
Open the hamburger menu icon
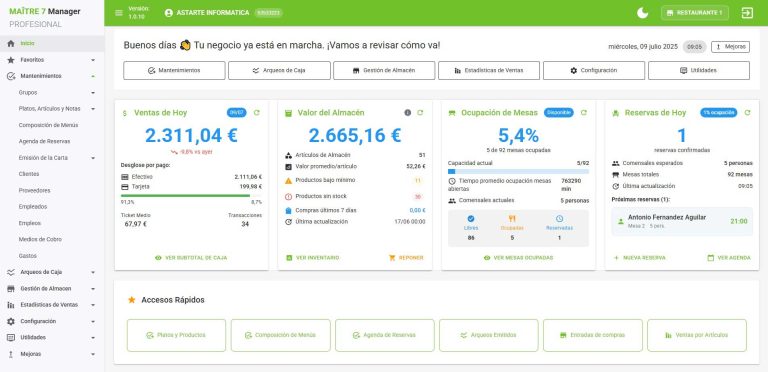119,13
